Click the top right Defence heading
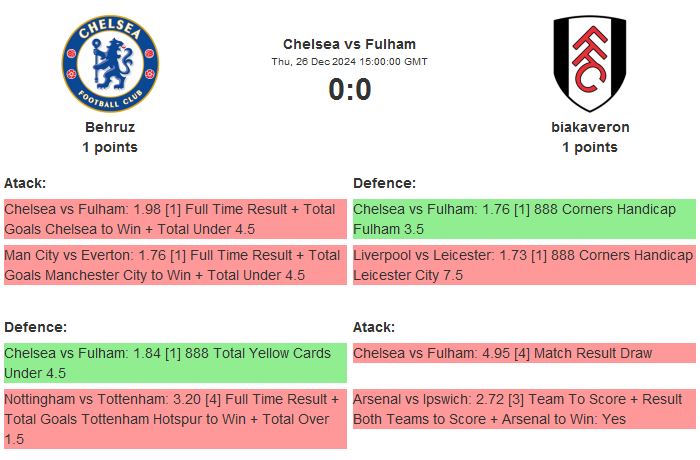 tap(384, 183)
